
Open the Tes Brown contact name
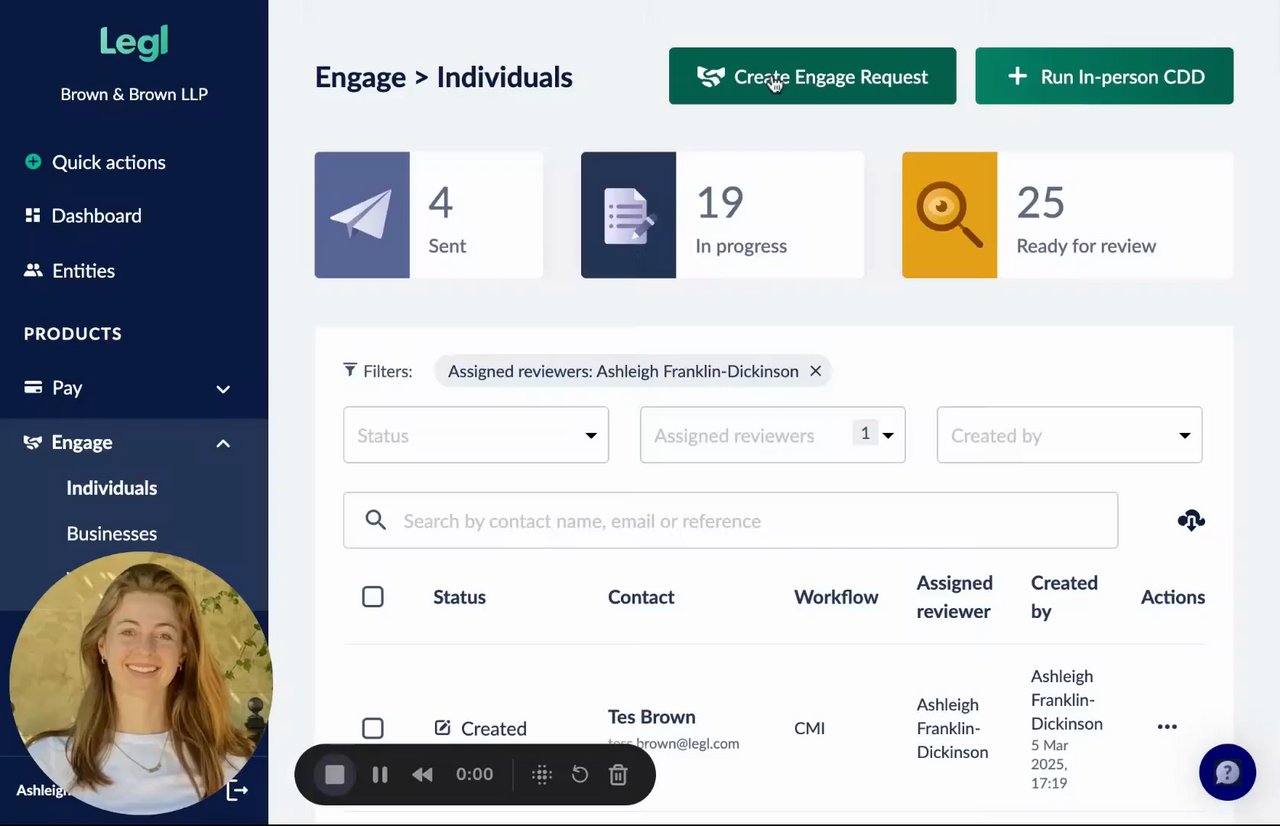[x=652, y=717]
